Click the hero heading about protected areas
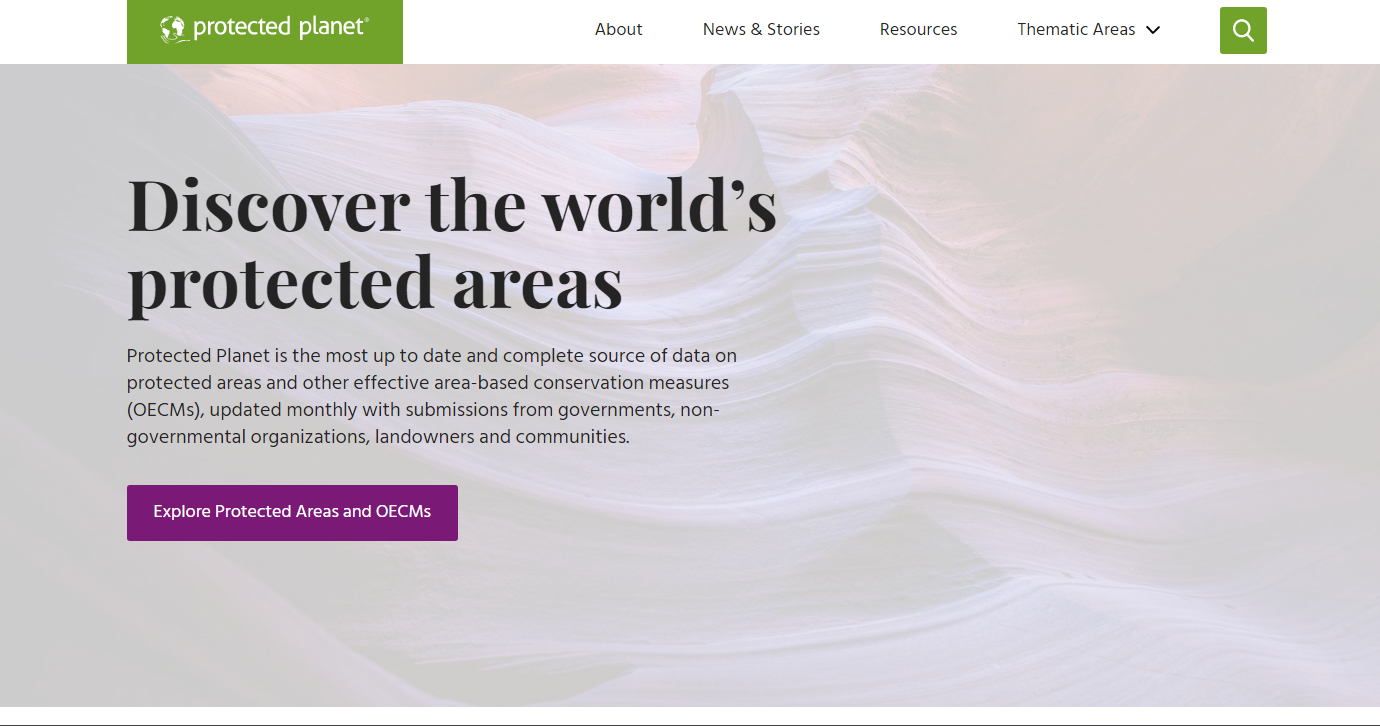1380x726 pixels. click(x=450, y=240)
